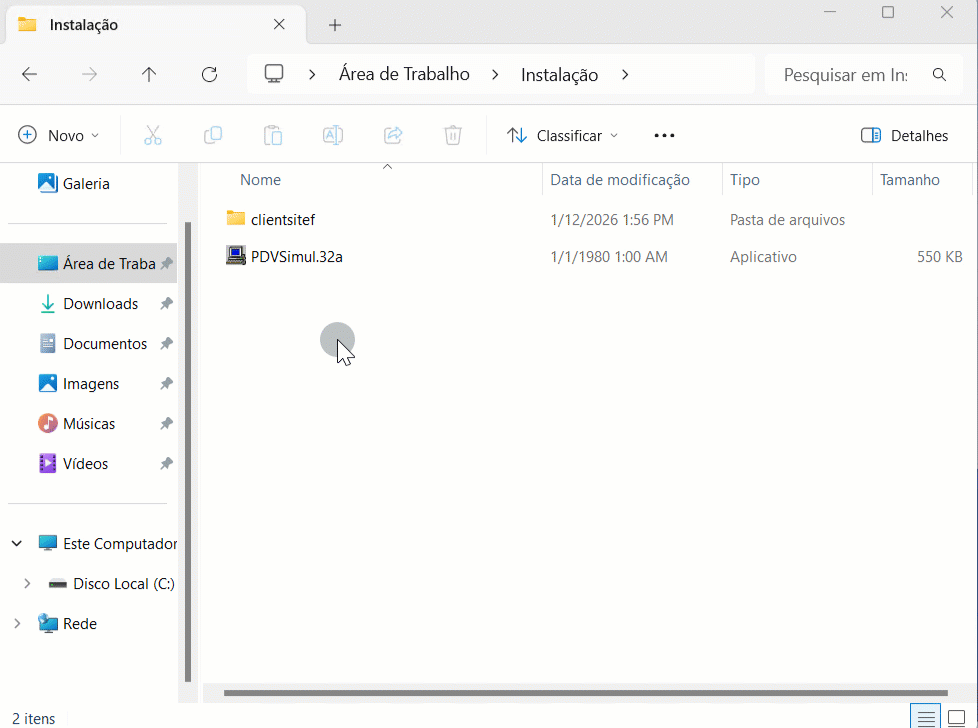
Task: Click the search magnifier icon
Action: (x=939, y=75)
